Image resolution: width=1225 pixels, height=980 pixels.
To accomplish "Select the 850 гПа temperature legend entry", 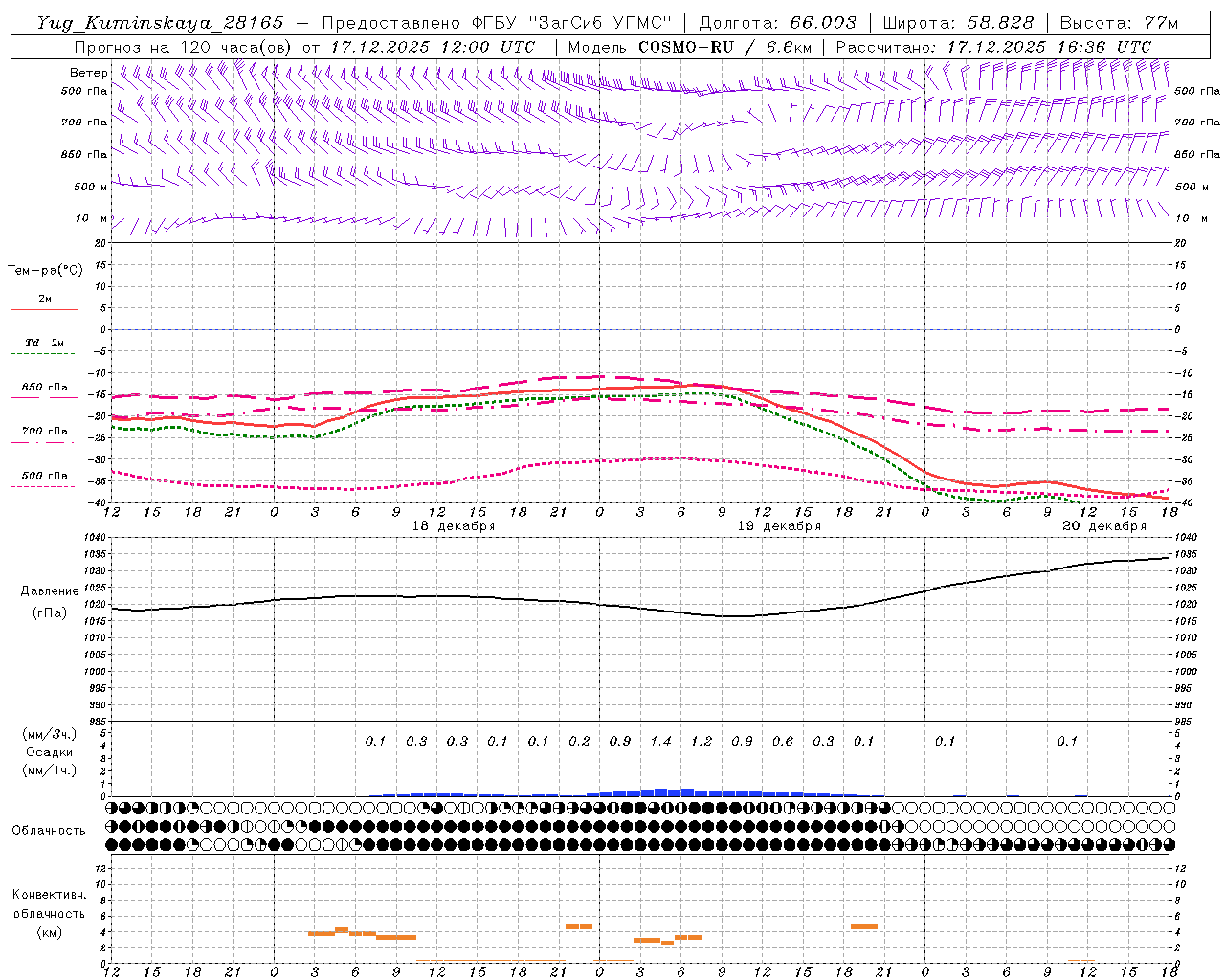I will [45, 388].
